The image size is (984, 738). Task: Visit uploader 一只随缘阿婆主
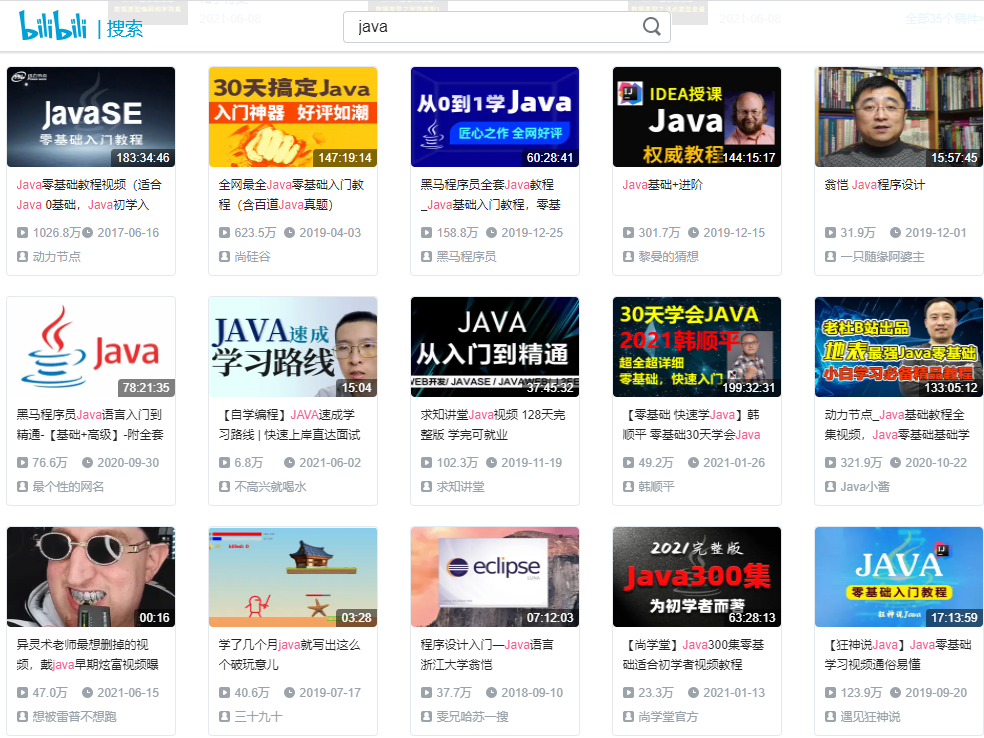[x=882, y=257]
